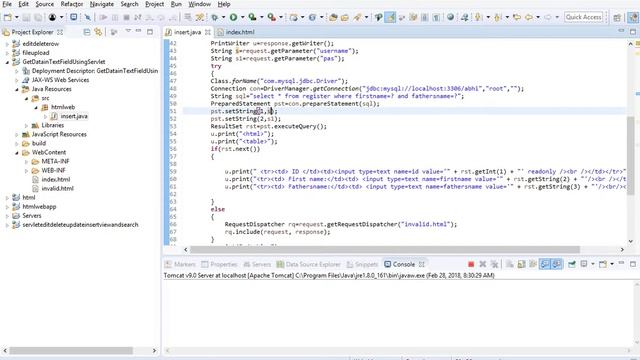The width and height of the screenshot is (640, 360).
Task: Click the Last Edit Location icon
Action: [517, 17]
